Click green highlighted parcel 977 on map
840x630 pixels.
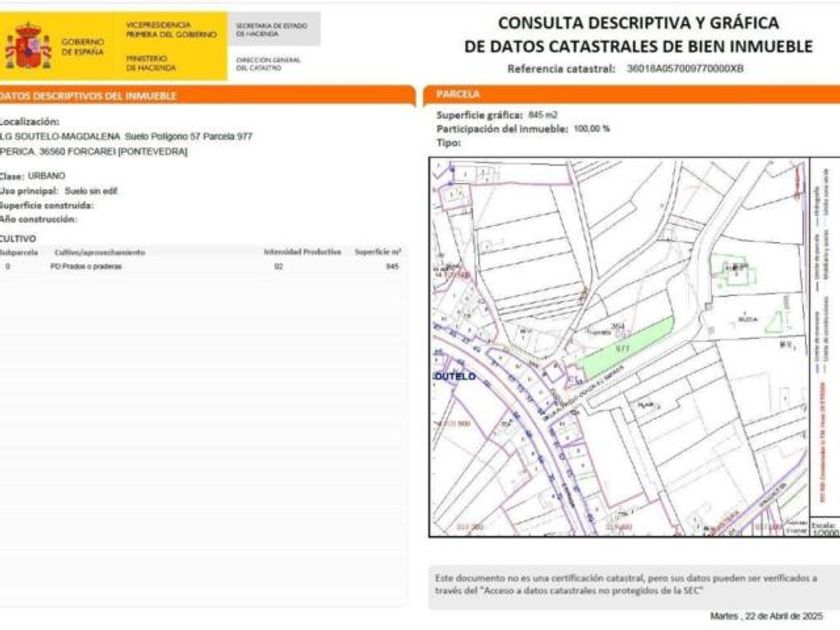[627, 348]
